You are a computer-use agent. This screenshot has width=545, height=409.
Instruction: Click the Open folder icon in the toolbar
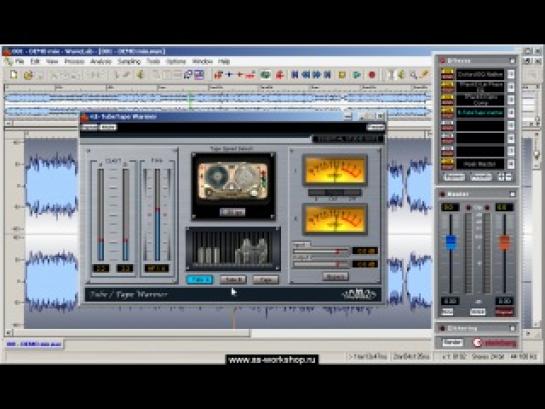pos(28,75)
